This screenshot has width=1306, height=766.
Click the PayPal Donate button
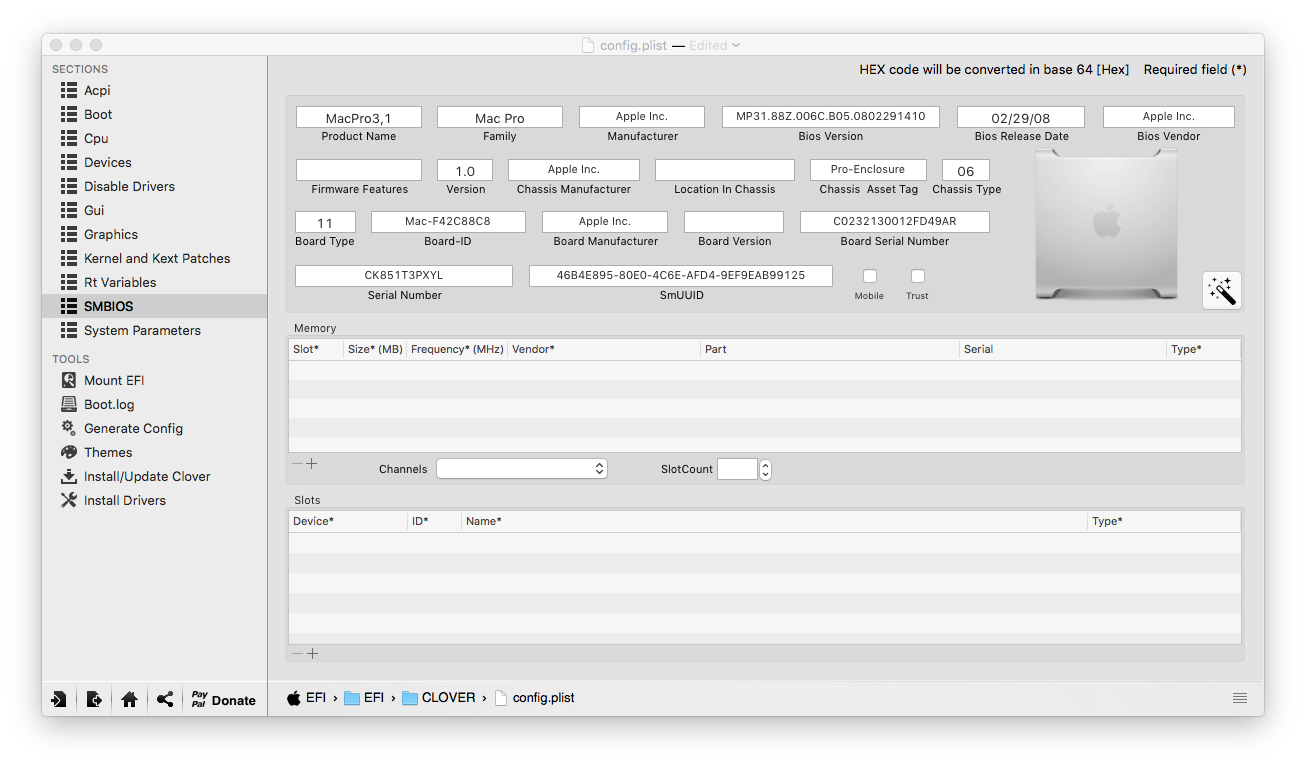(223, 700)
